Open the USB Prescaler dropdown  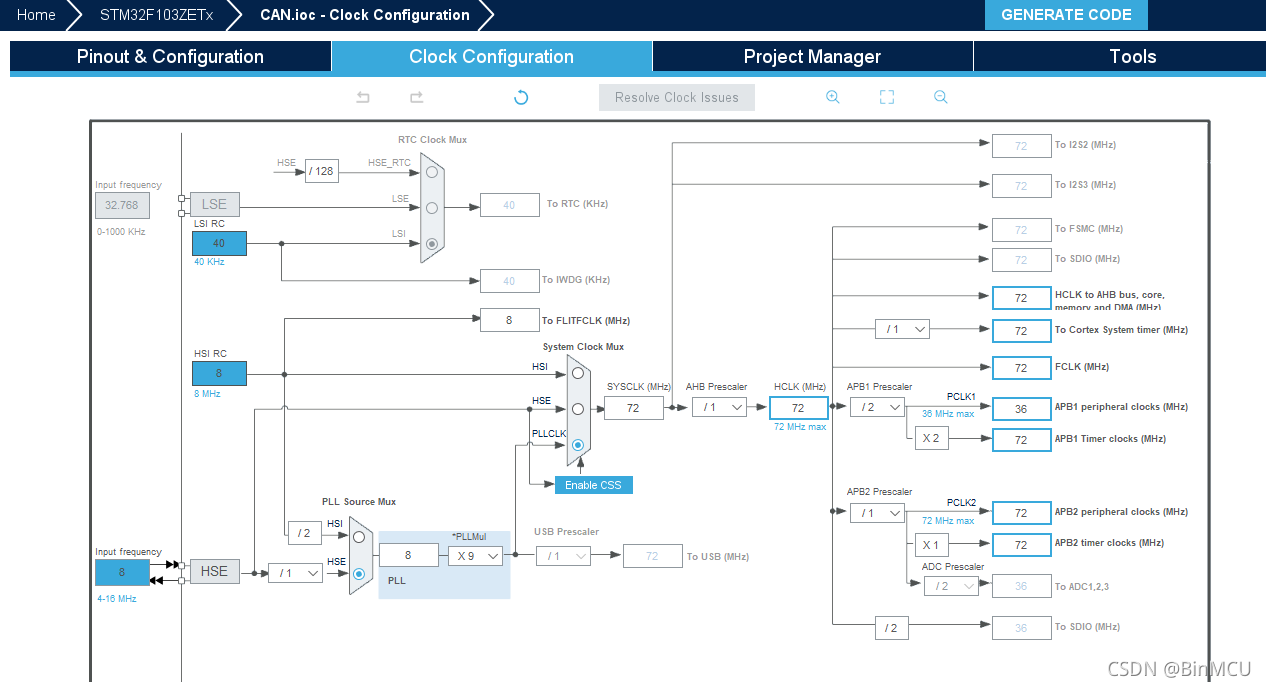click(563, 556)
